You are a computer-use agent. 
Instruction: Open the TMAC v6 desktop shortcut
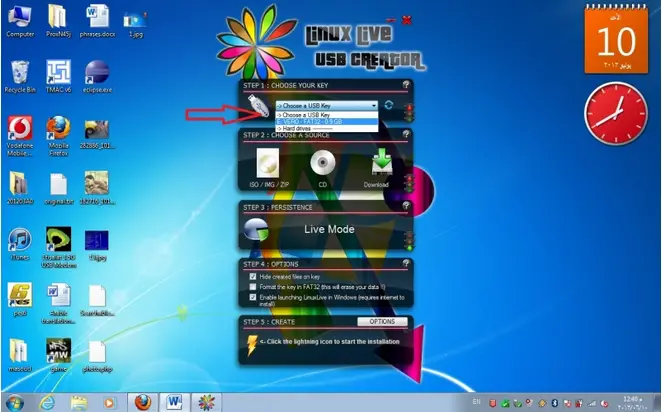point(58,77)
